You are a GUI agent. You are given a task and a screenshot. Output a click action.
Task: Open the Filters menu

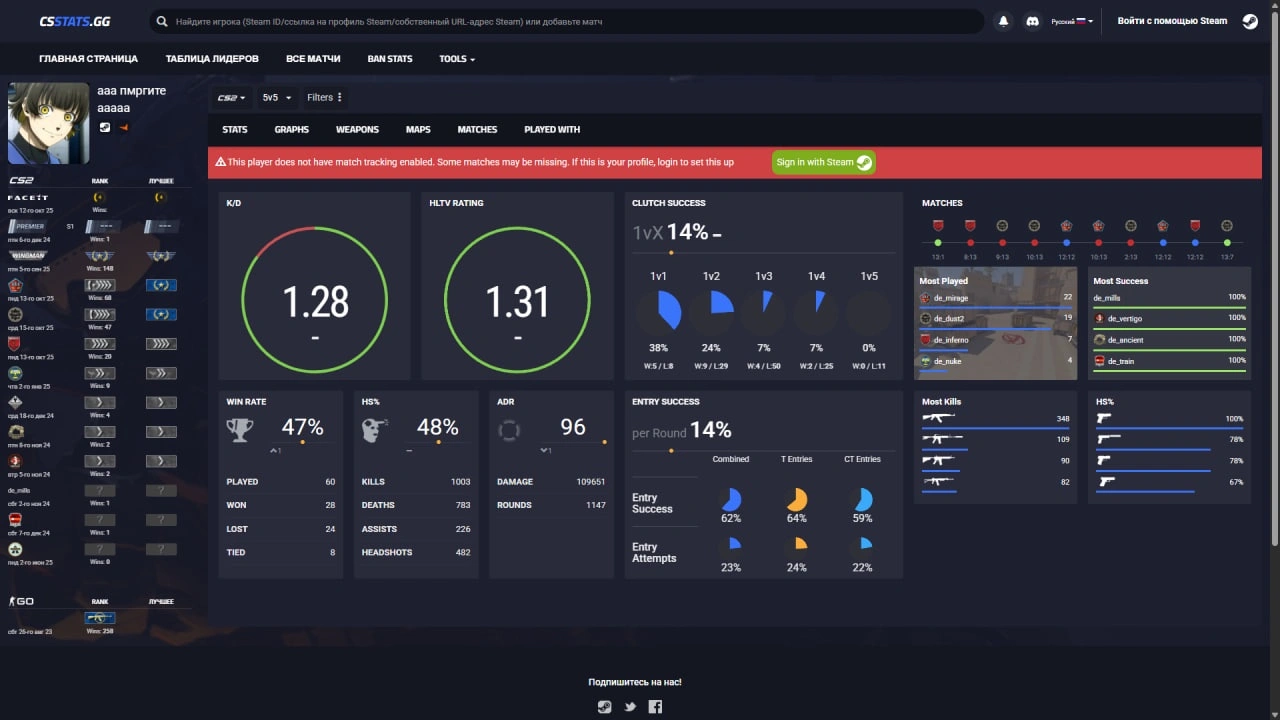325,97
